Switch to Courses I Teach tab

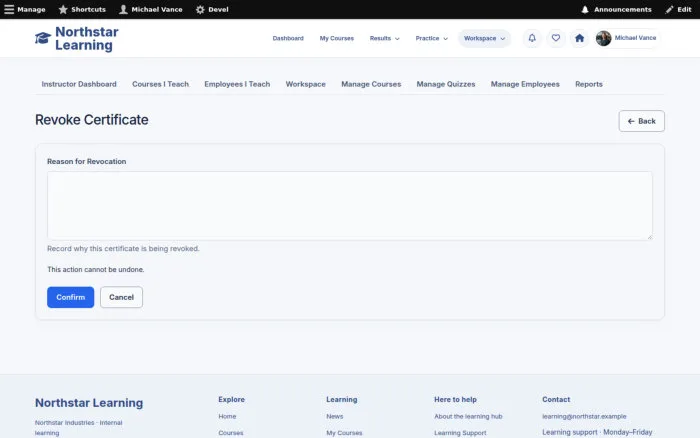tap(161, 84)
